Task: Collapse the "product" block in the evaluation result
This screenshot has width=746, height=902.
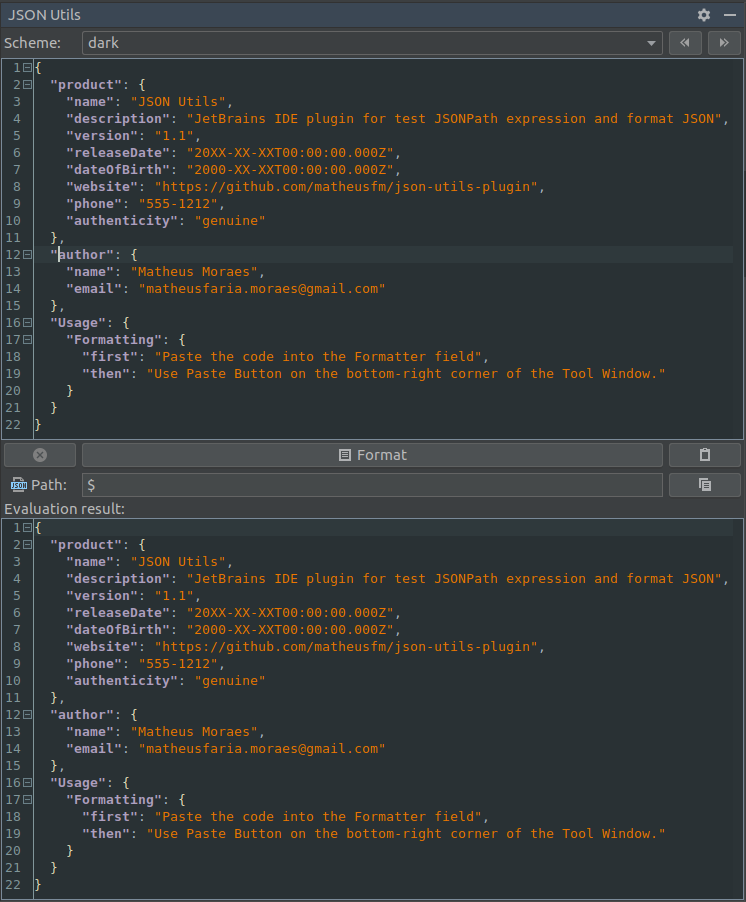Action: (x=27, y=545)
